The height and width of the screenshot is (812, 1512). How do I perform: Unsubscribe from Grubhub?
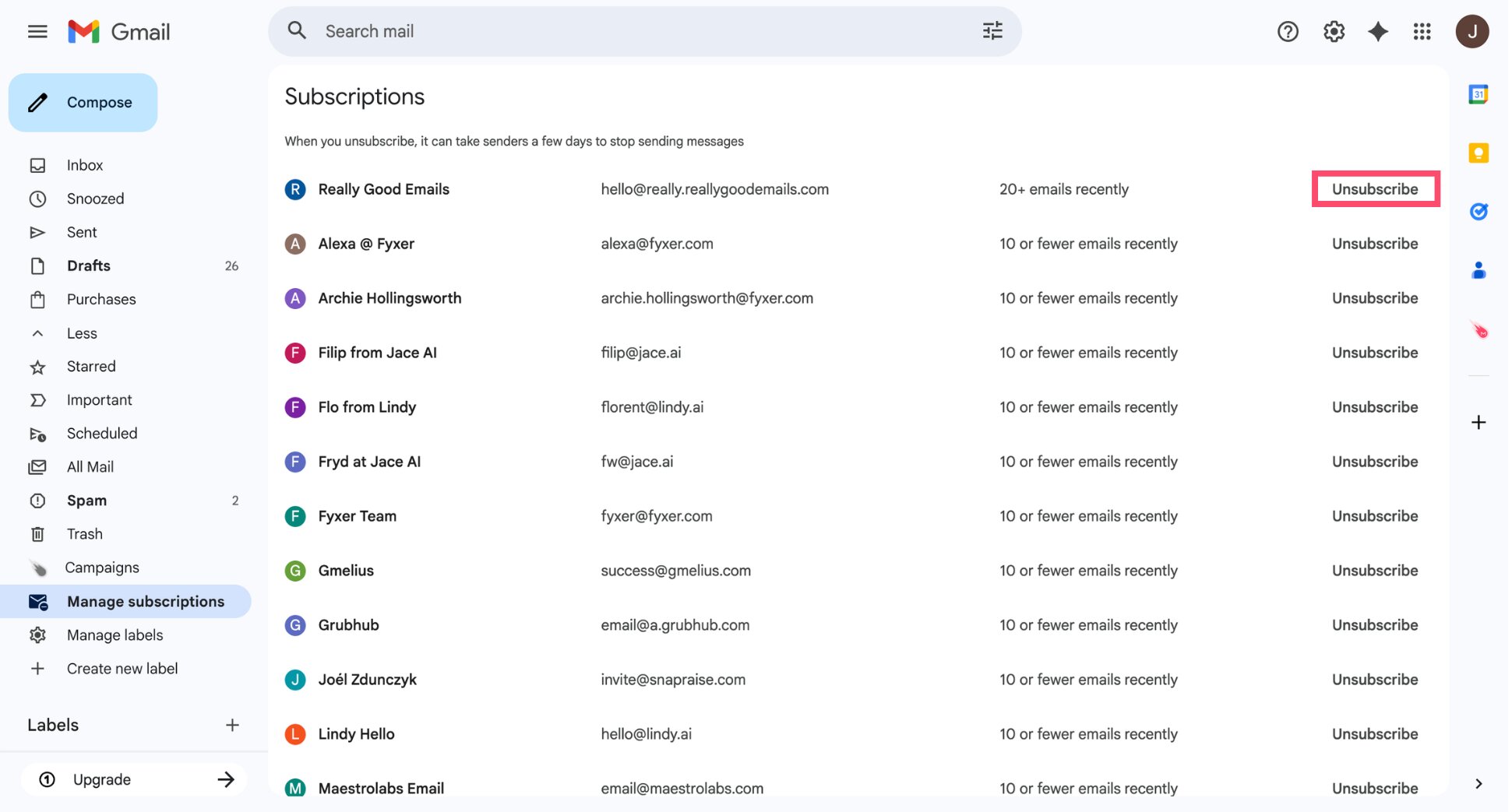tap(1375, 625)
